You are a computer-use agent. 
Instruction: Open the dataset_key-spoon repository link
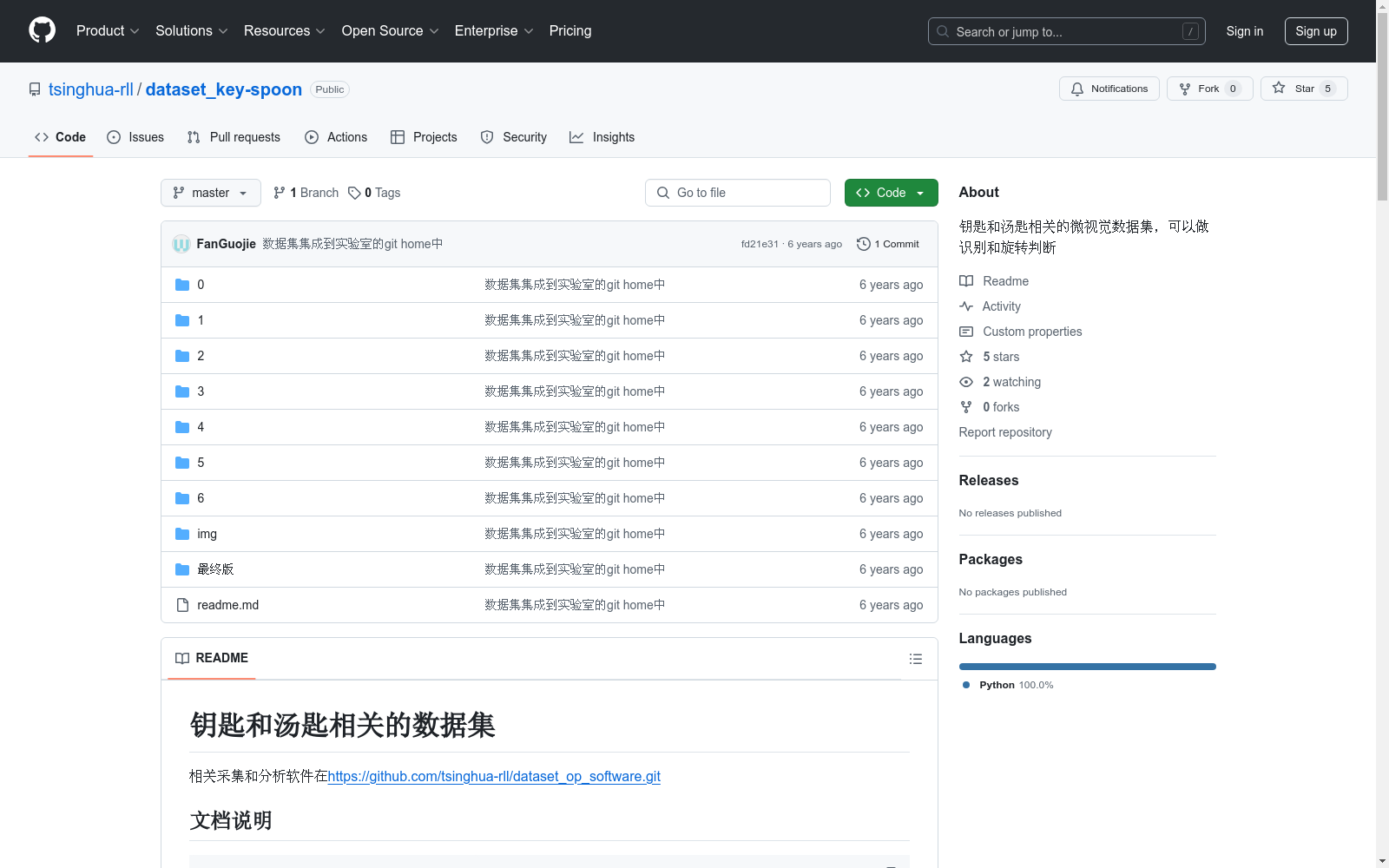tap(224, 89)
